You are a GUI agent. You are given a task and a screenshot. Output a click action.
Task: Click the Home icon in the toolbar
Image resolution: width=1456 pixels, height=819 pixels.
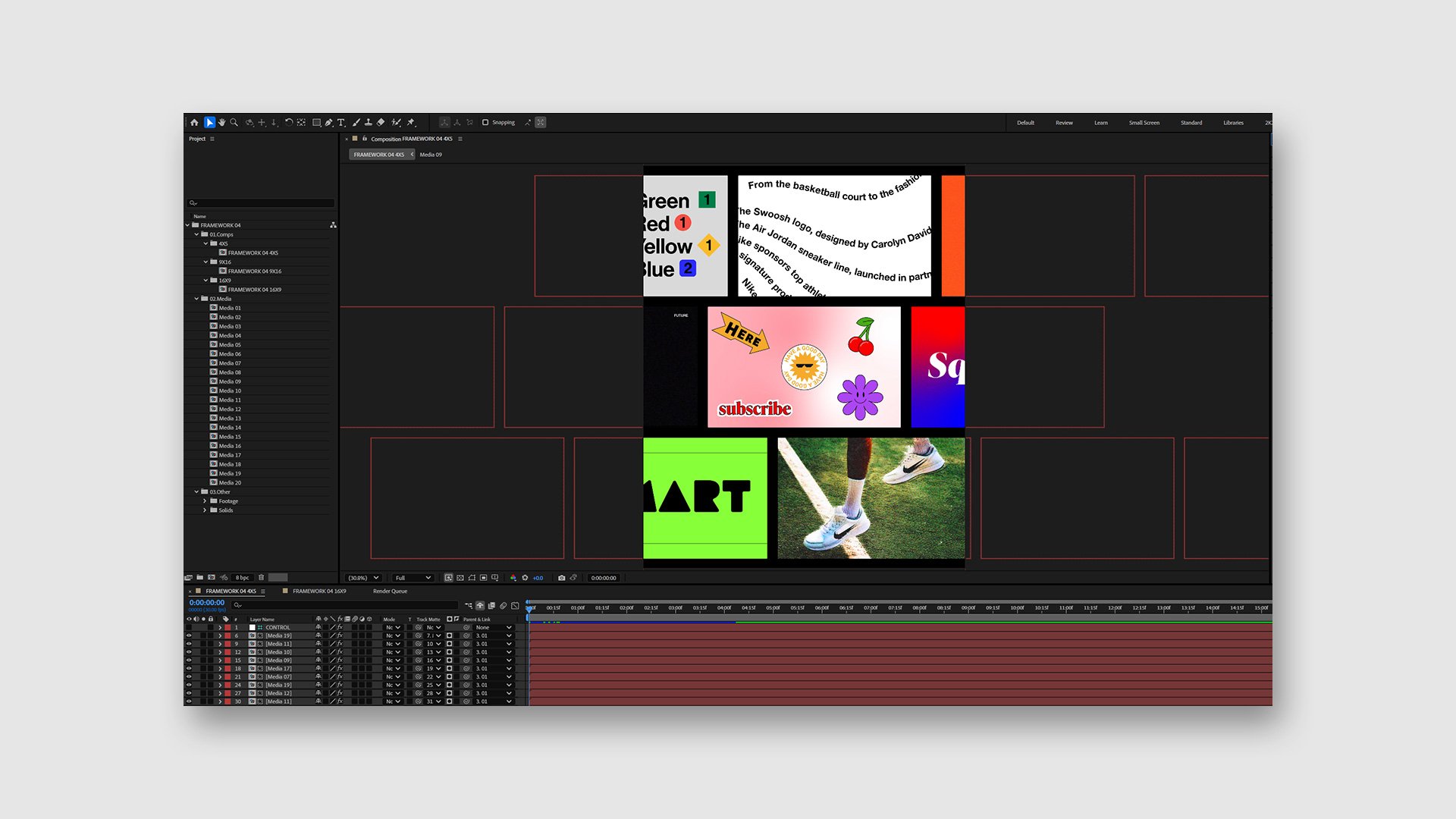coord(194,122)
